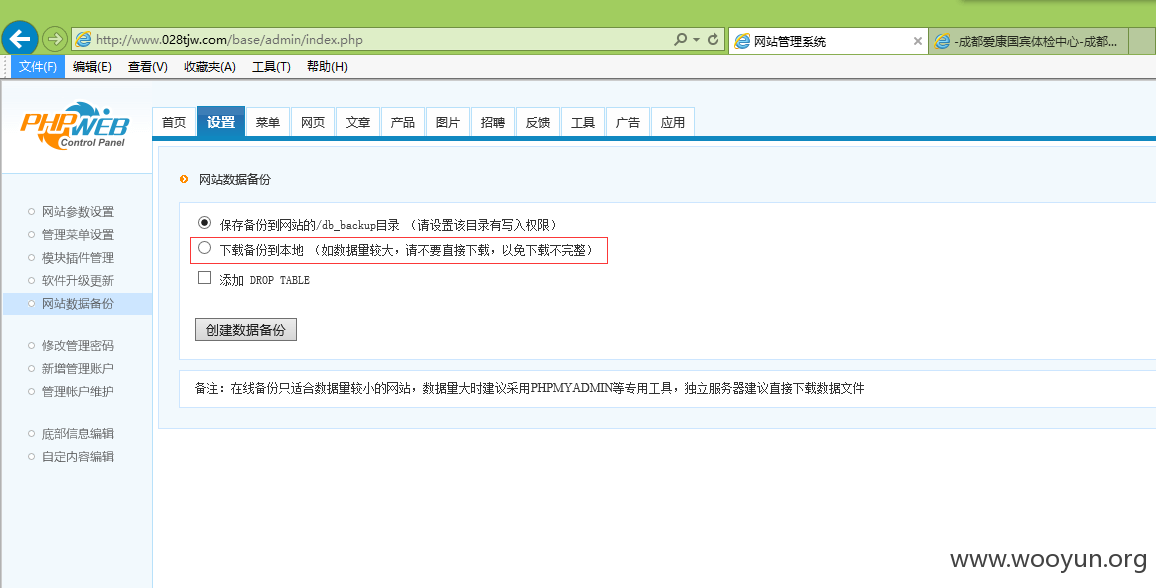This screenshot has width=1156, height=588.
Task: Click the search magnifier icon in address bar
Action: (680, 39)
